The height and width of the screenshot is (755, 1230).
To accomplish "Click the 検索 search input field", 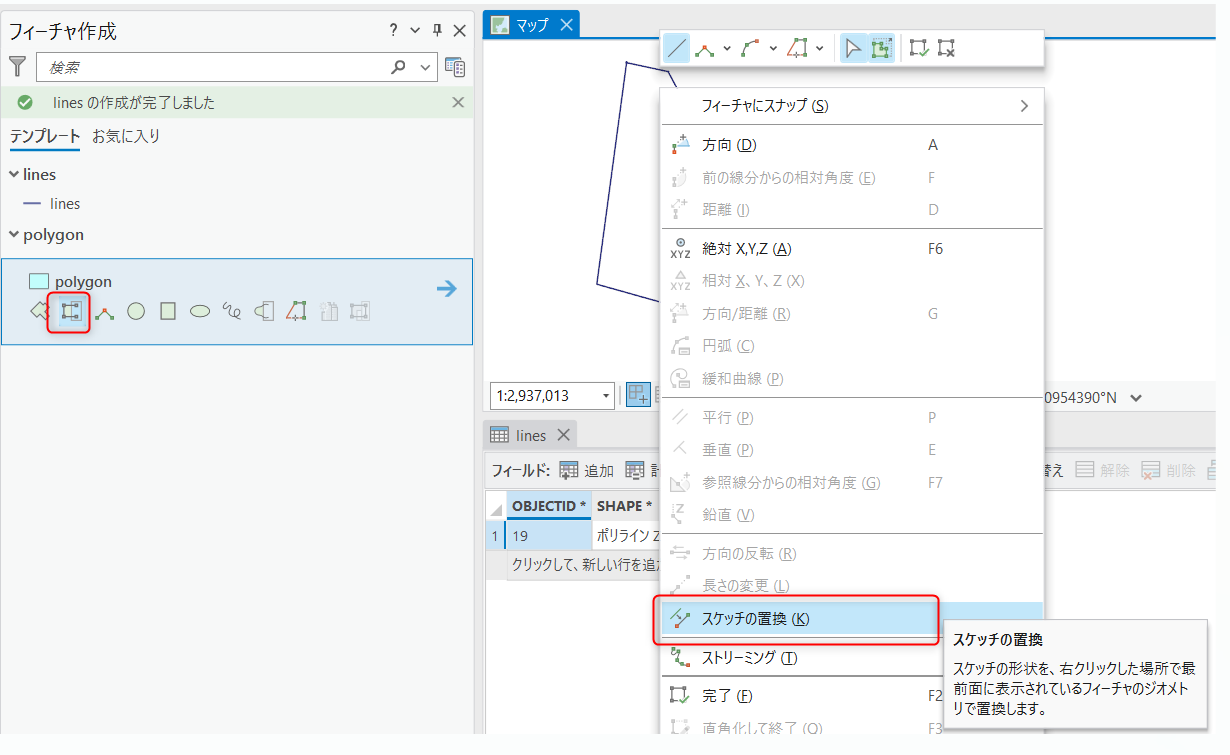I will (x=215, y=67).
